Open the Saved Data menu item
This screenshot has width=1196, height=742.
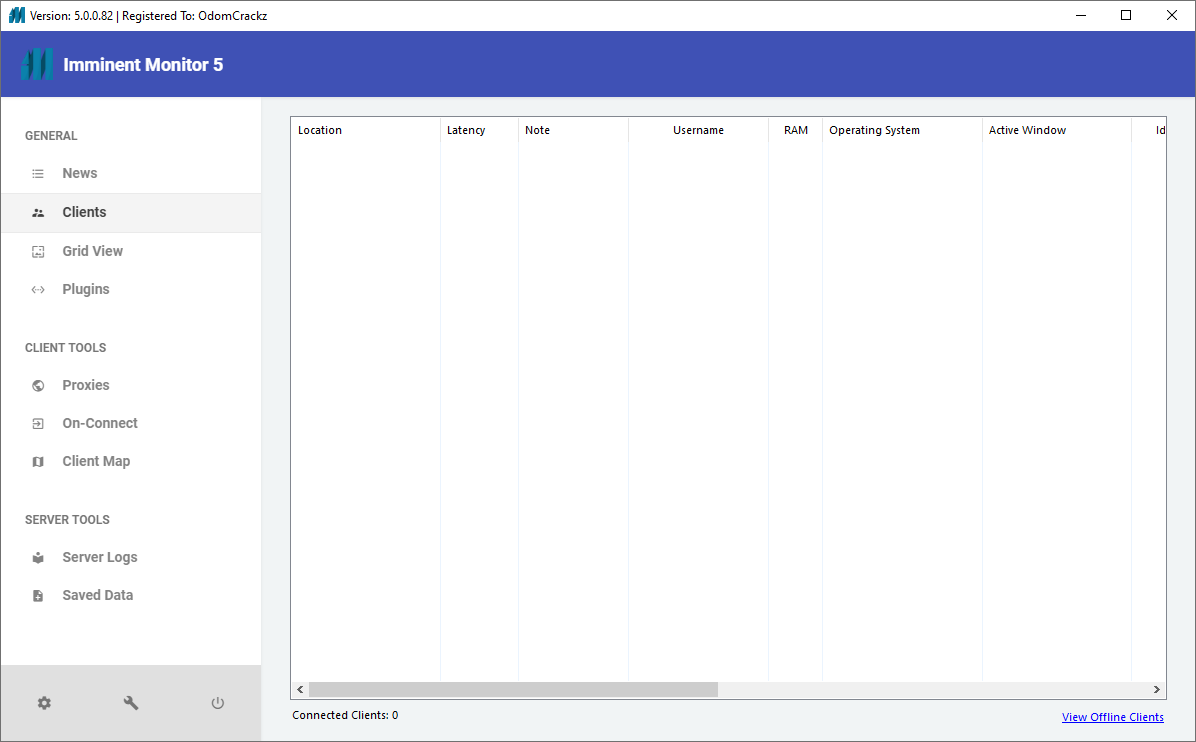click(x=97, y=595)
